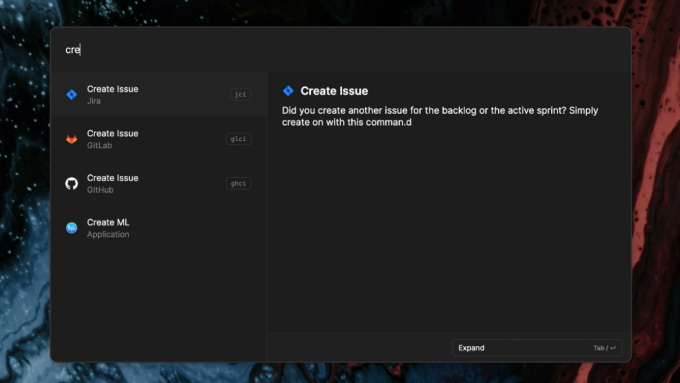The width and height of the screenshot is (680, 383).
Task: Click the GitLab fox icon
Action: click(x=72, y=139)
